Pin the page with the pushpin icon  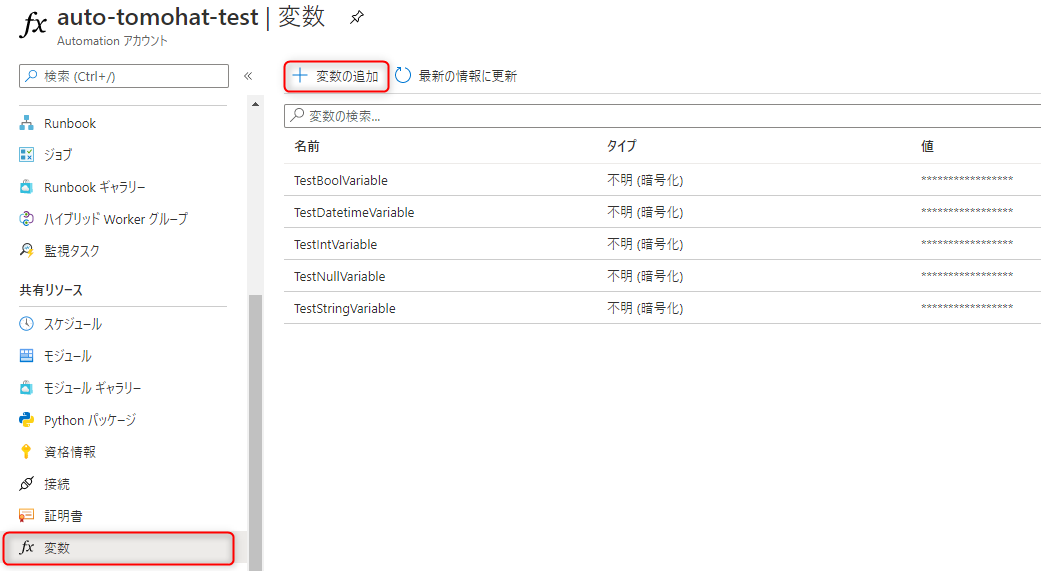pyautogui.click(x=357, y=17)
